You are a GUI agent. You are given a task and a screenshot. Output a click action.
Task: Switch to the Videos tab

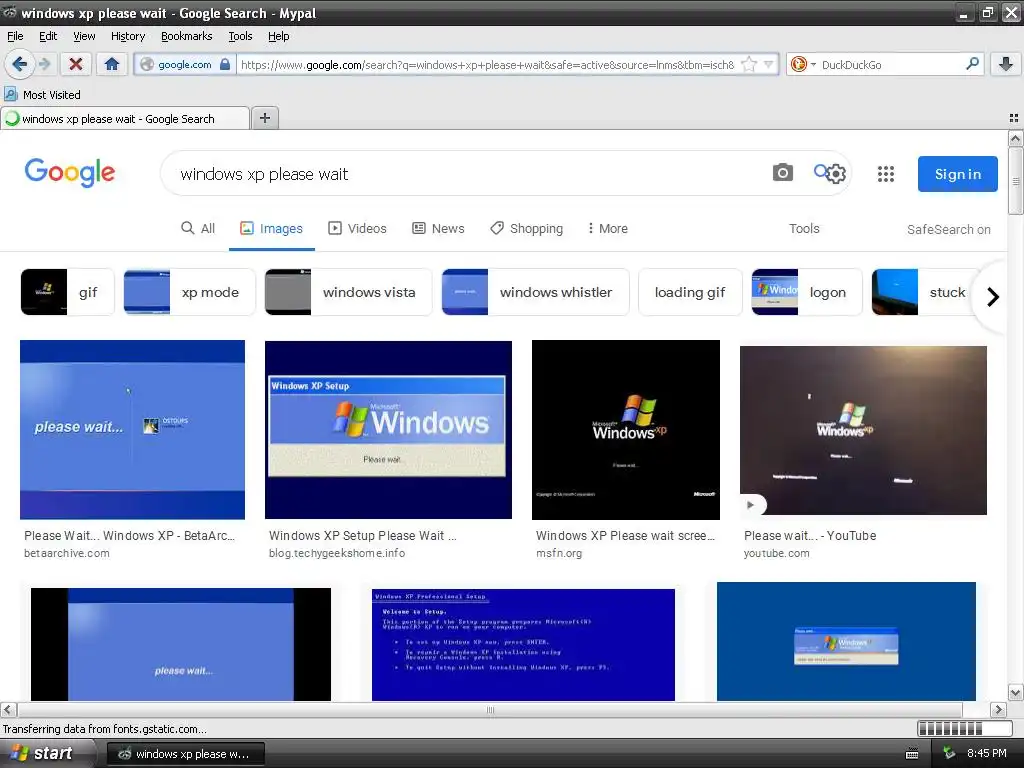(357, 229)
